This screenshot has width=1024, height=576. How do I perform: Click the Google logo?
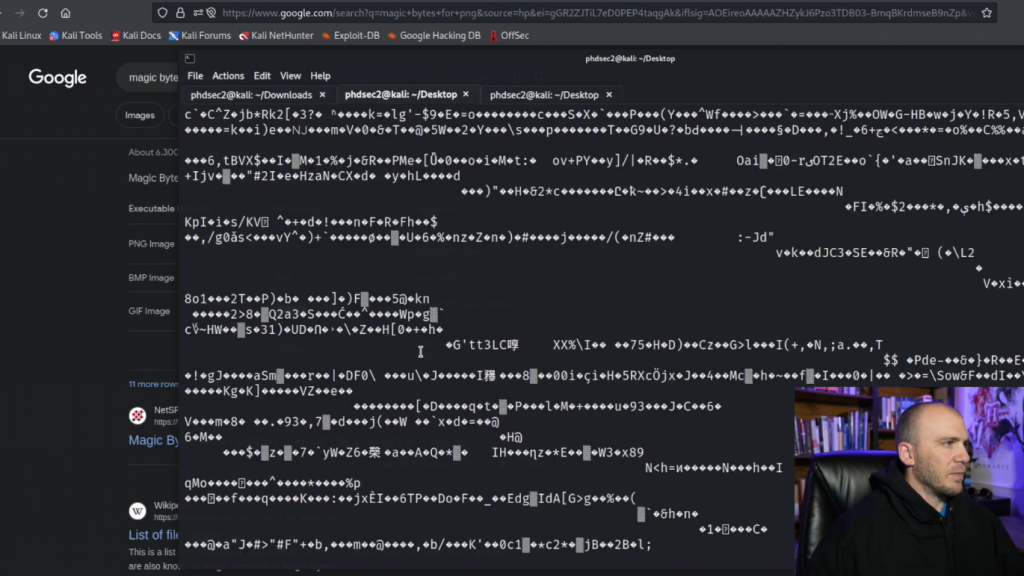[x=57, y=78]
